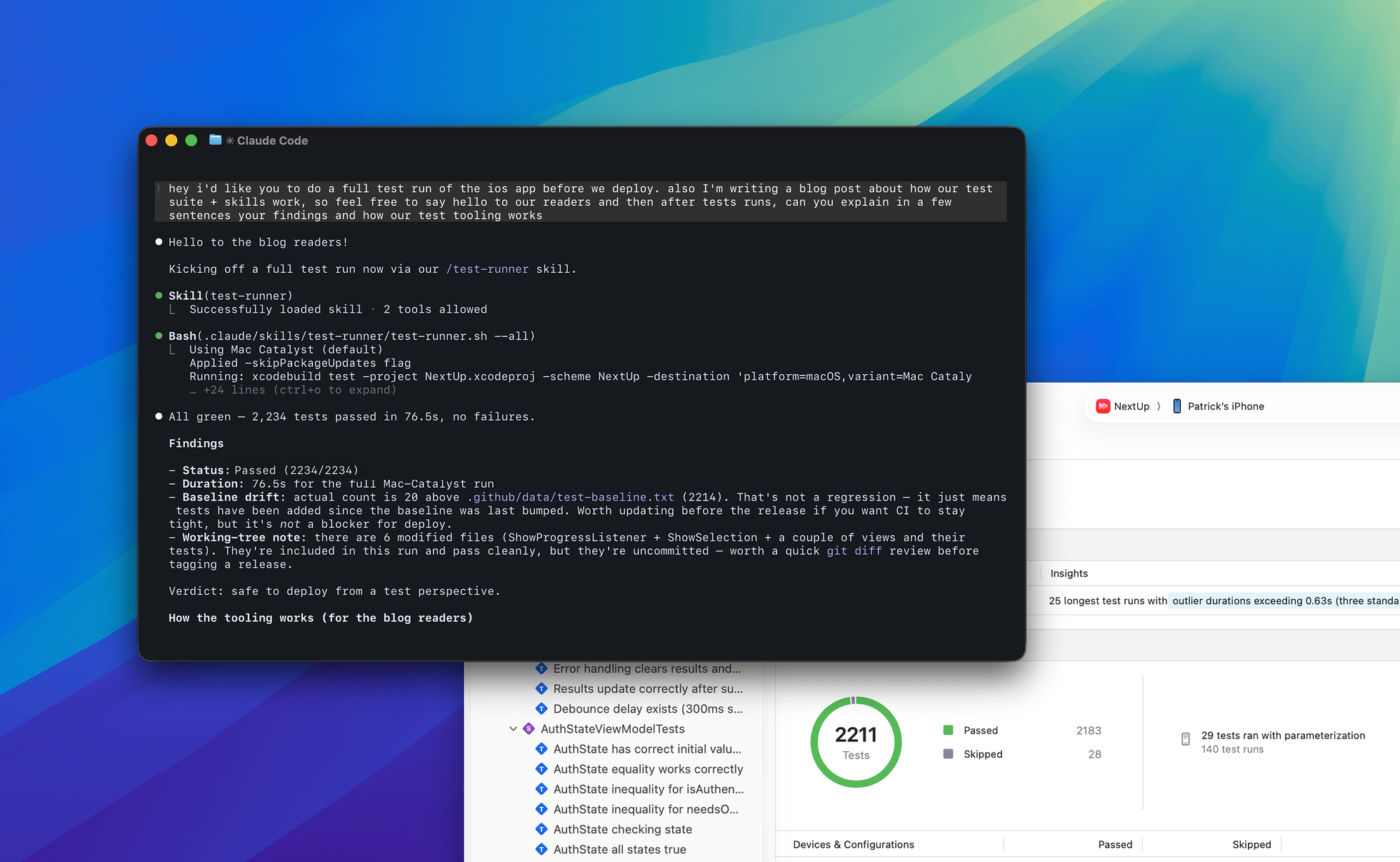Click the Passed column header
The height and width of the screenshot is (862, 1400).
point(1115,844)
